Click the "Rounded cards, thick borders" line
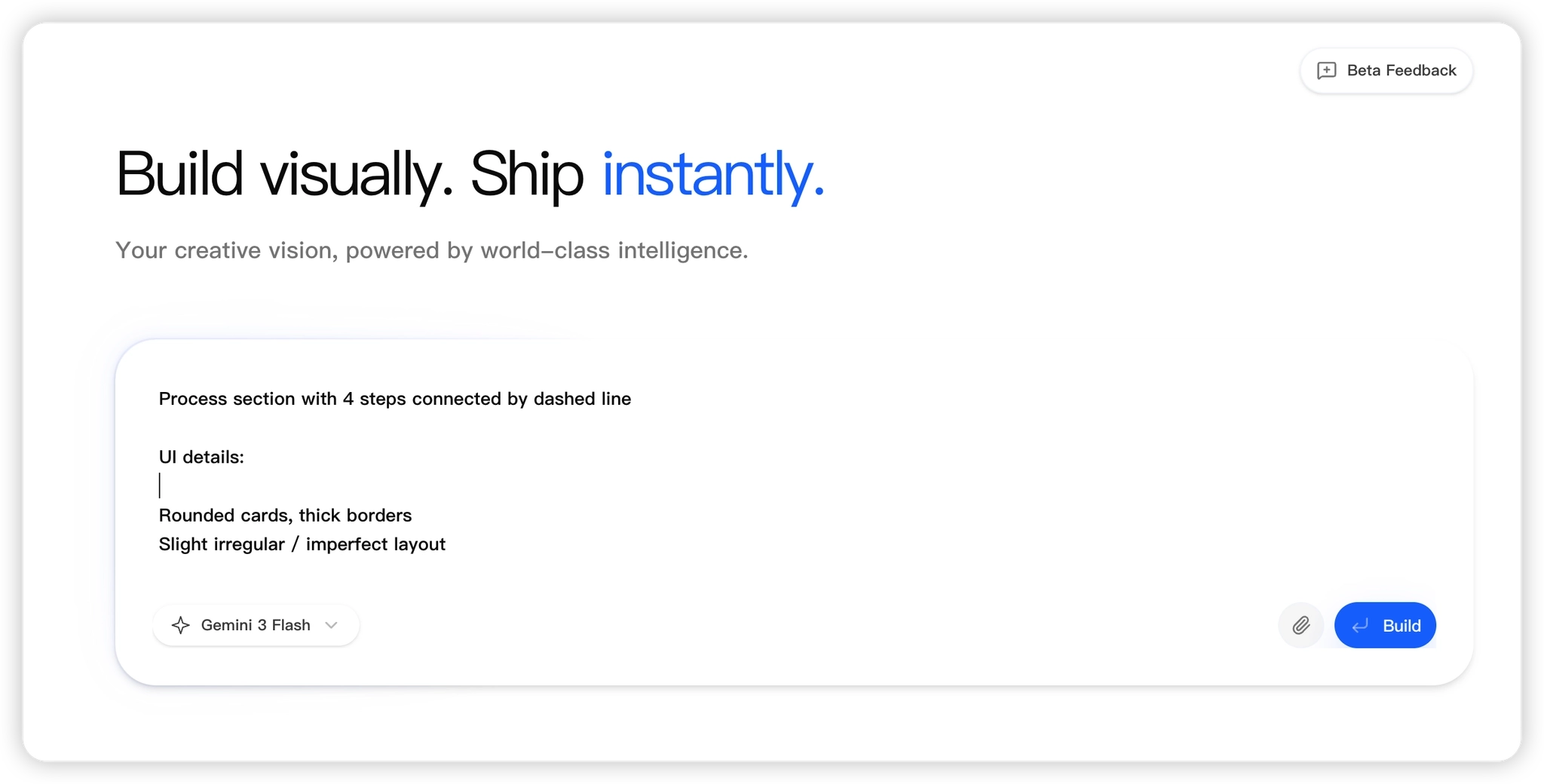Viewport: 1544px width, 784px height. (x=285, y=516)
